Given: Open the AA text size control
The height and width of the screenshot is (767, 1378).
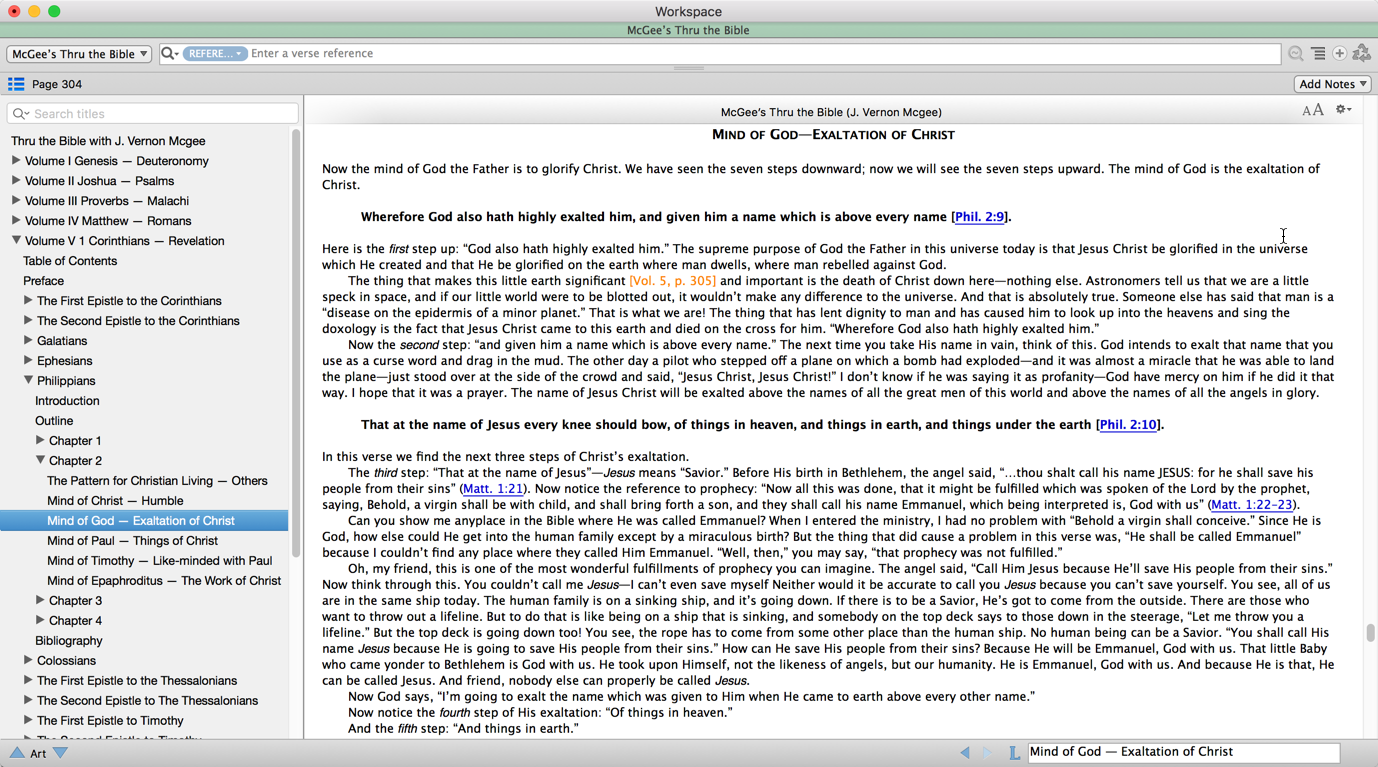Looking at the screenshot, I should pyautogui.click(x=1313, y=110).
